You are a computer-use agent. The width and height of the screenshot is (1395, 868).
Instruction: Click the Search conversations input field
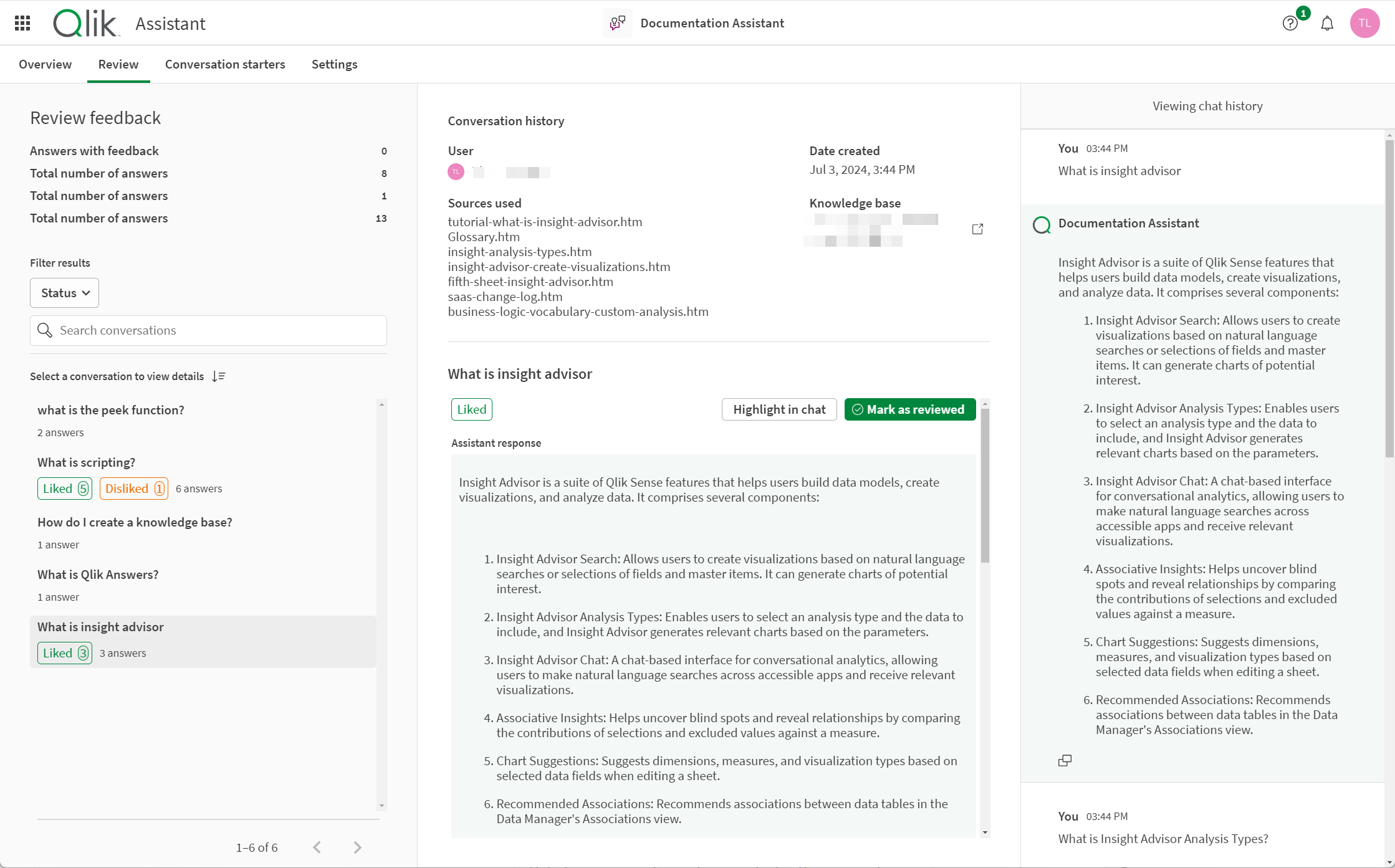pos(208,330)
